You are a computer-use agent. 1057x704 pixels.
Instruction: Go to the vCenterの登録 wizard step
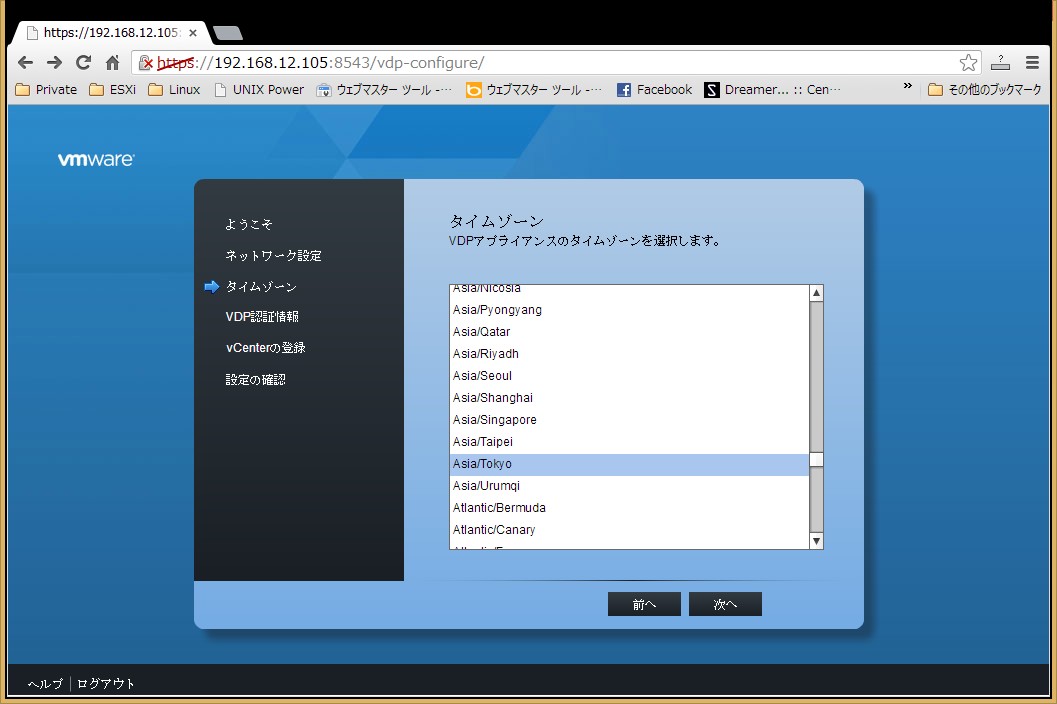(266, 348)
